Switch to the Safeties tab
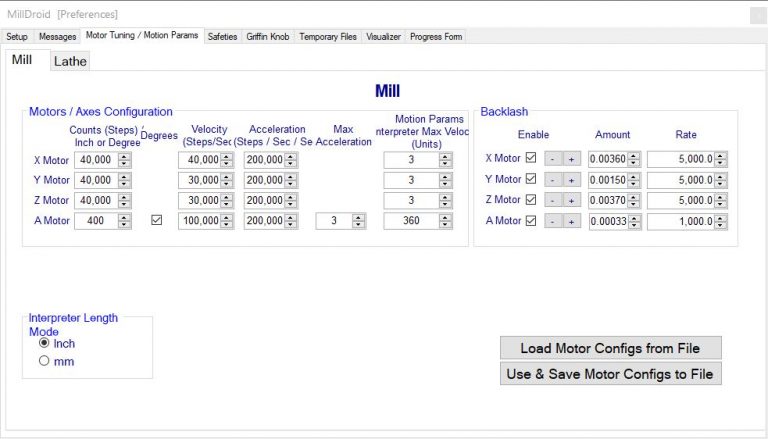The image size is (768, 439). tap(222, 36)
